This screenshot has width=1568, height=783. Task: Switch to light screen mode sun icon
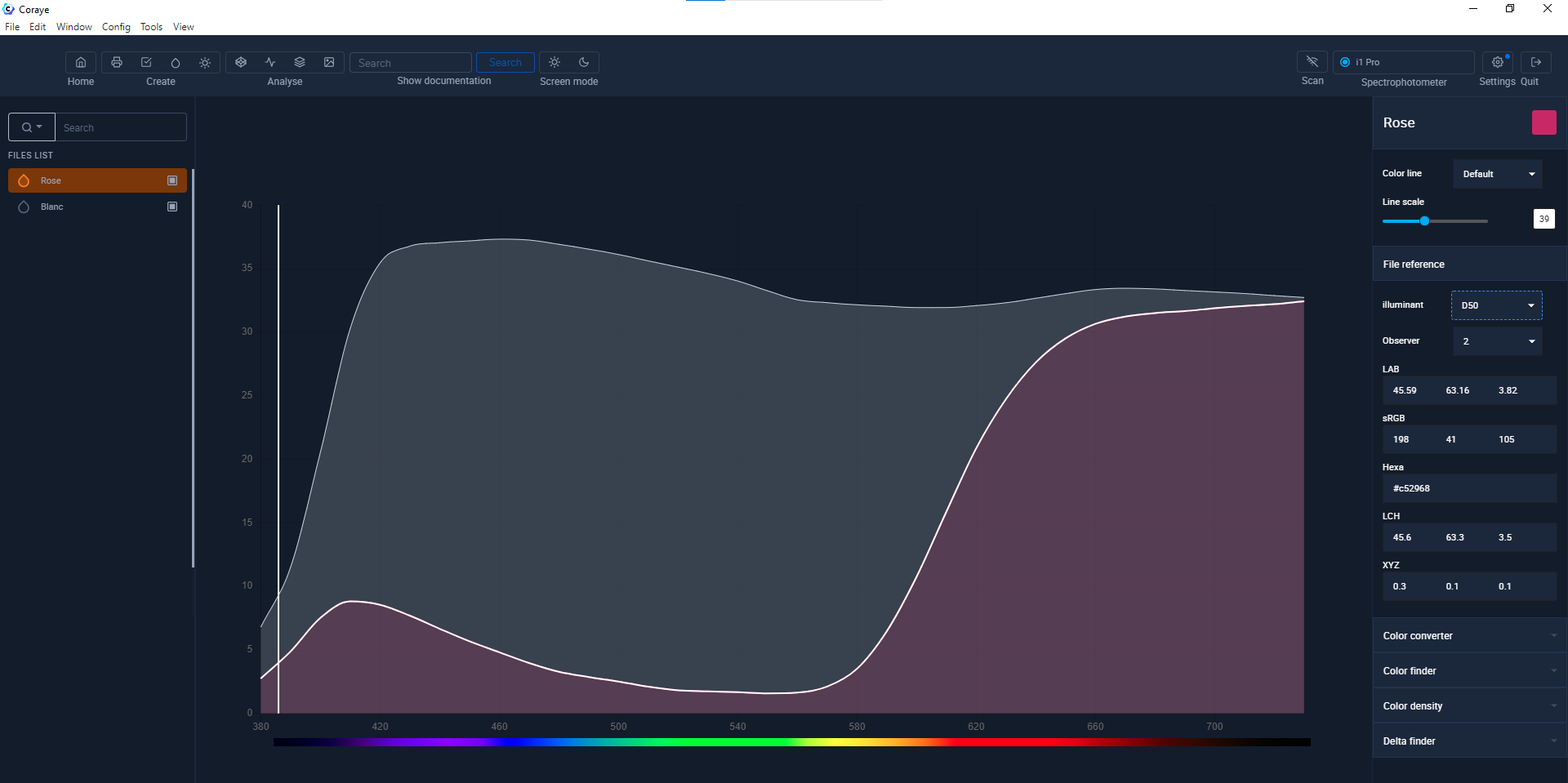[555, 62]
